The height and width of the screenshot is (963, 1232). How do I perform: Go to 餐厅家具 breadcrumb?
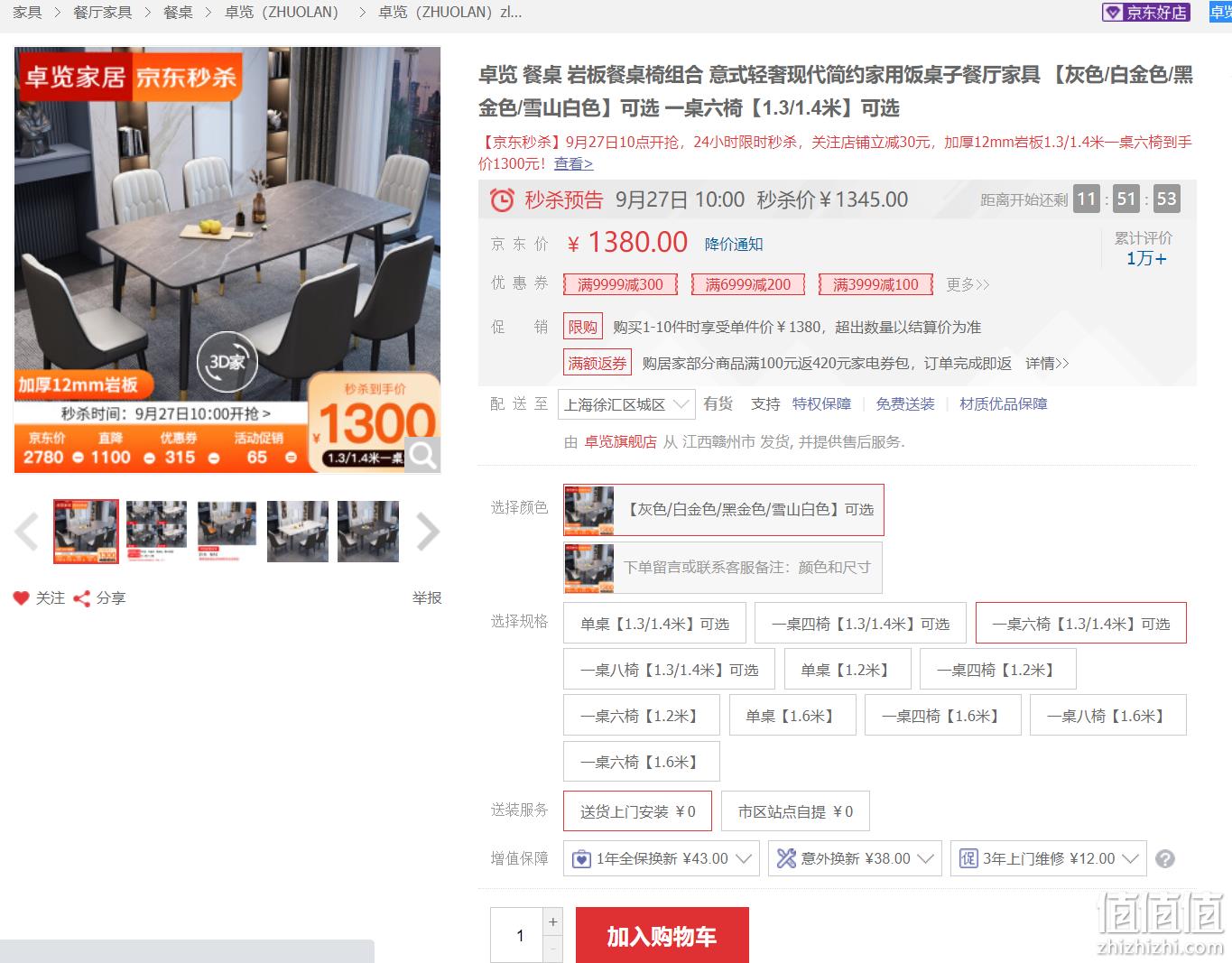[x=102, y=12]
